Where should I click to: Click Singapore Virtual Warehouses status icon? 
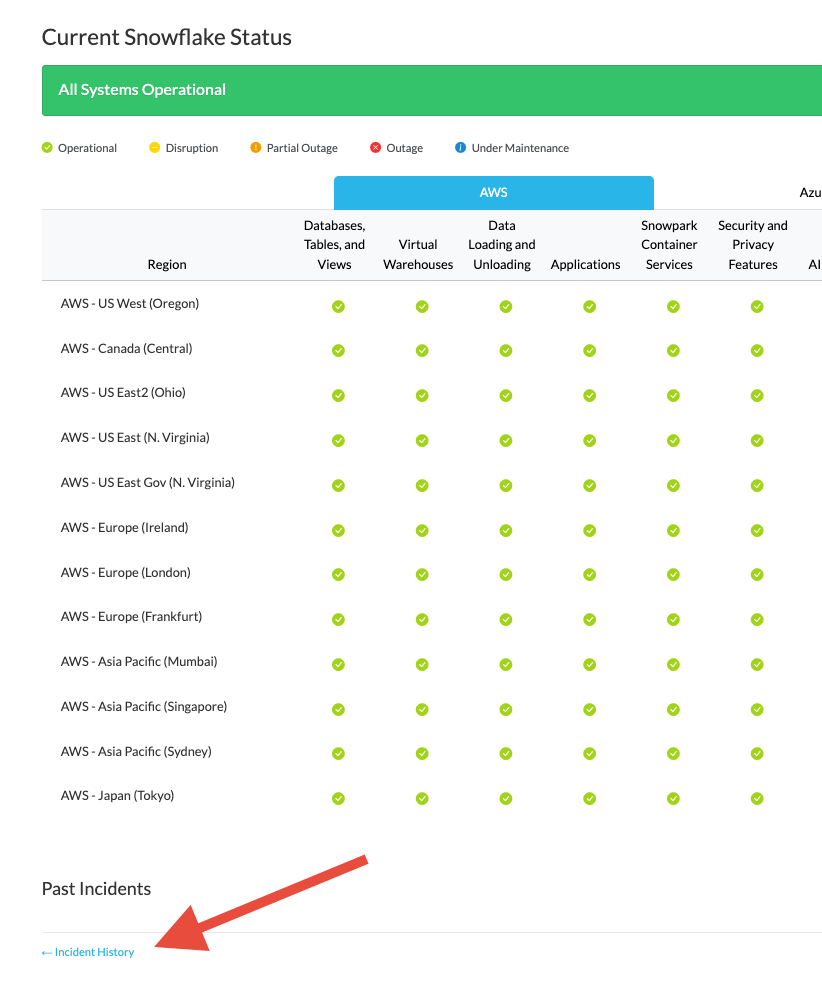(422, 709)
